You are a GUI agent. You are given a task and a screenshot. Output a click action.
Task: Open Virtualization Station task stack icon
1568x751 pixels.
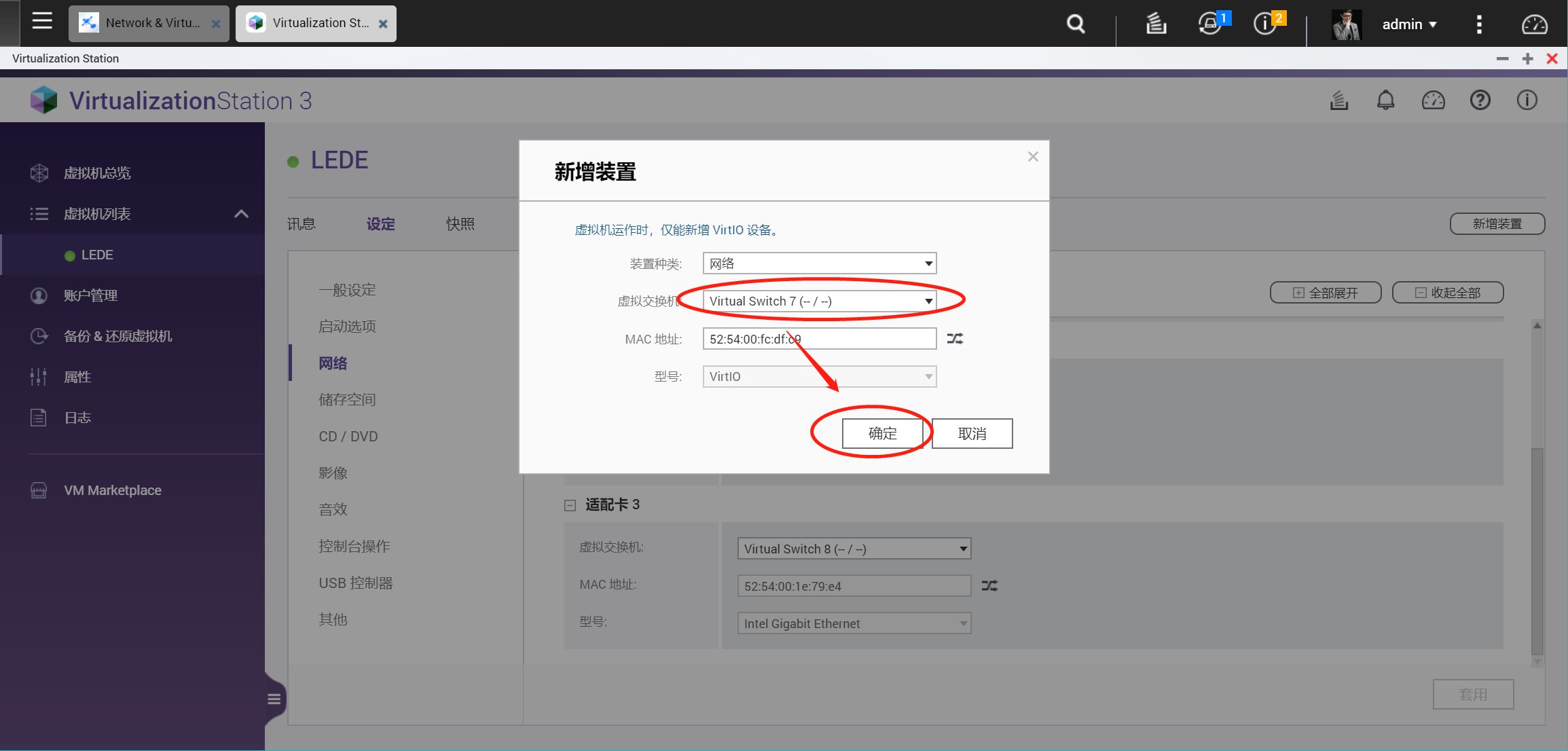tap(1339, 100)
